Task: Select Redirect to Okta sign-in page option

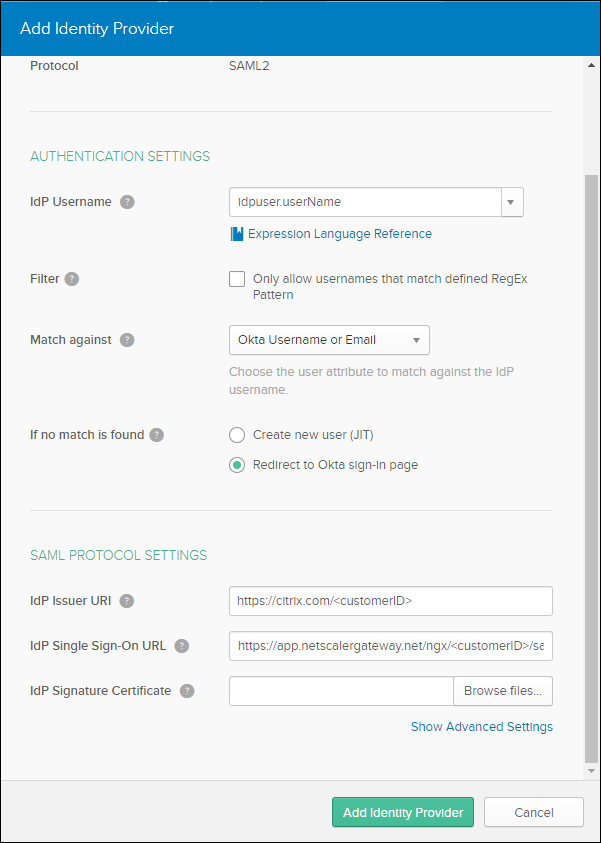Action: click(x=237, y=465)
